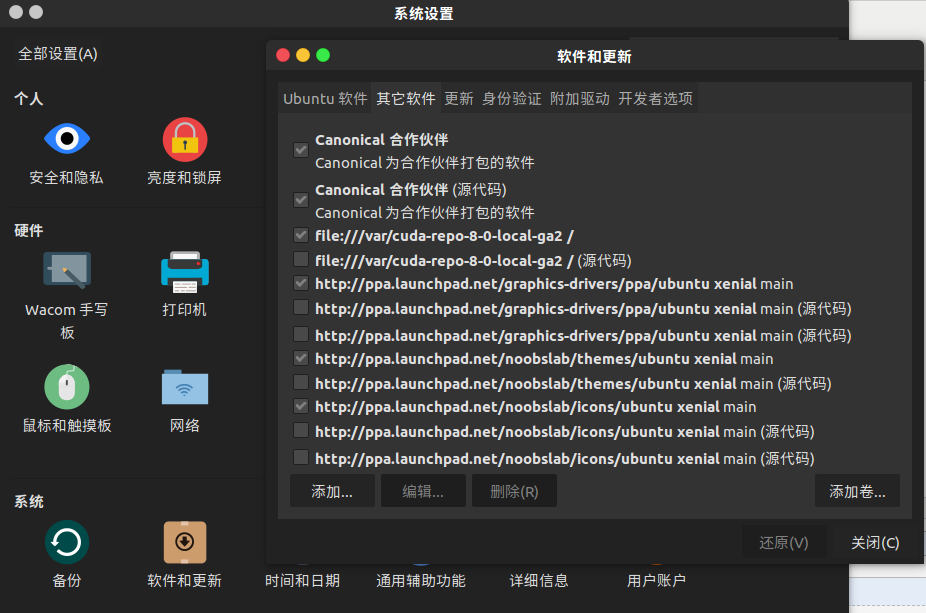Uncheck cuda-repo-8-0-local-ga2 binary source checkbox
The height and width of the screenshot is (613, 926).
point(301,235)
